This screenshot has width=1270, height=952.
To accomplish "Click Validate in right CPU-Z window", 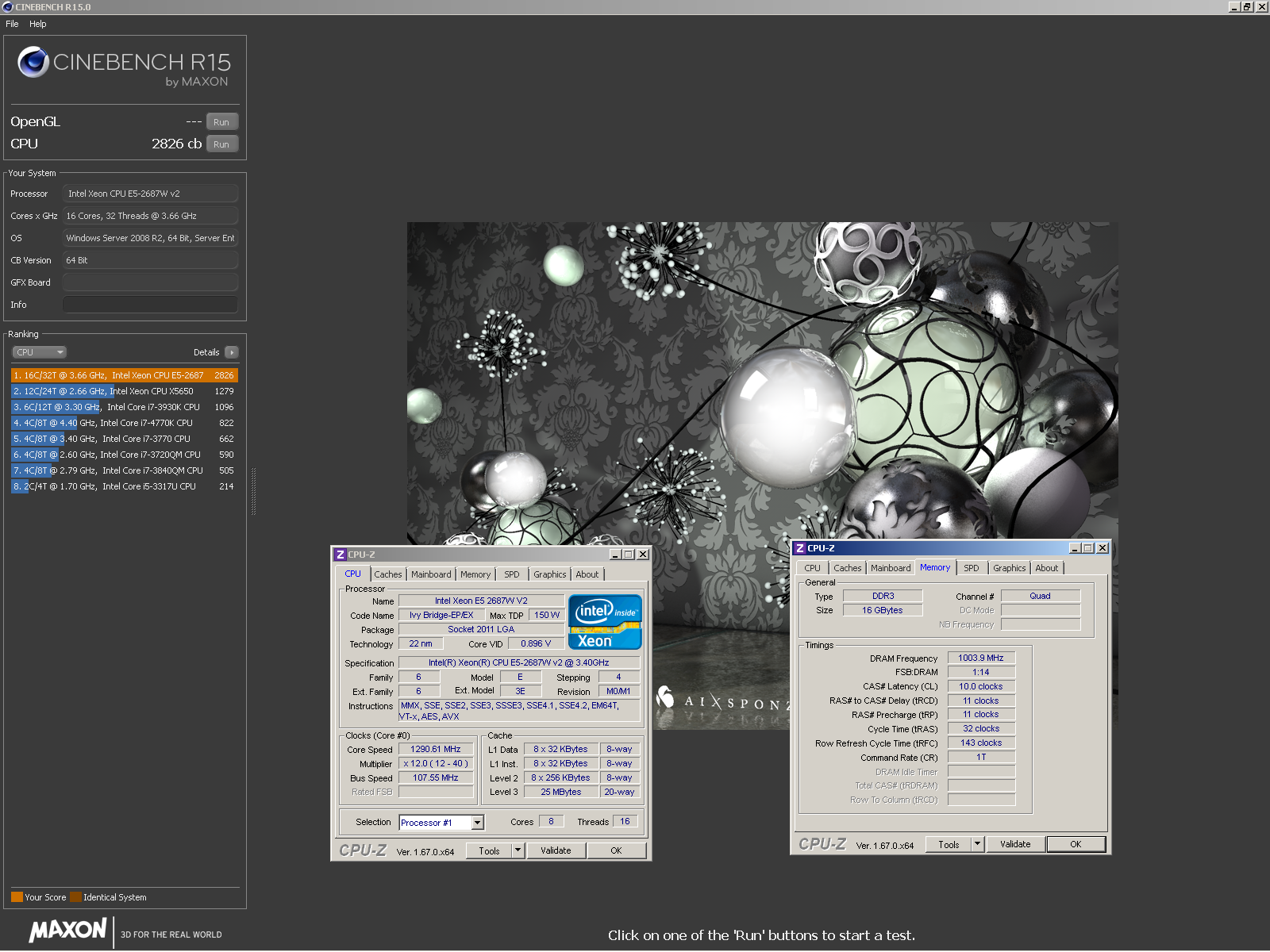I will [1015, 845].
